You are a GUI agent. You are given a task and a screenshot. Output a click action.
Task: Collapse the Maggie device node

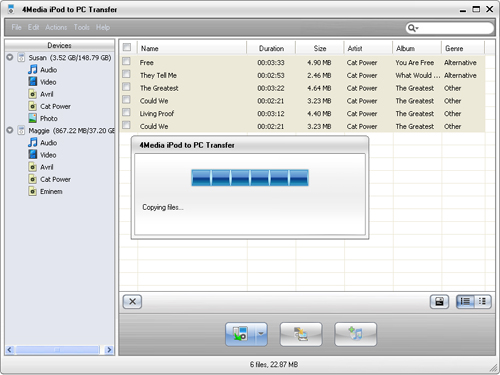pos(10,130)
